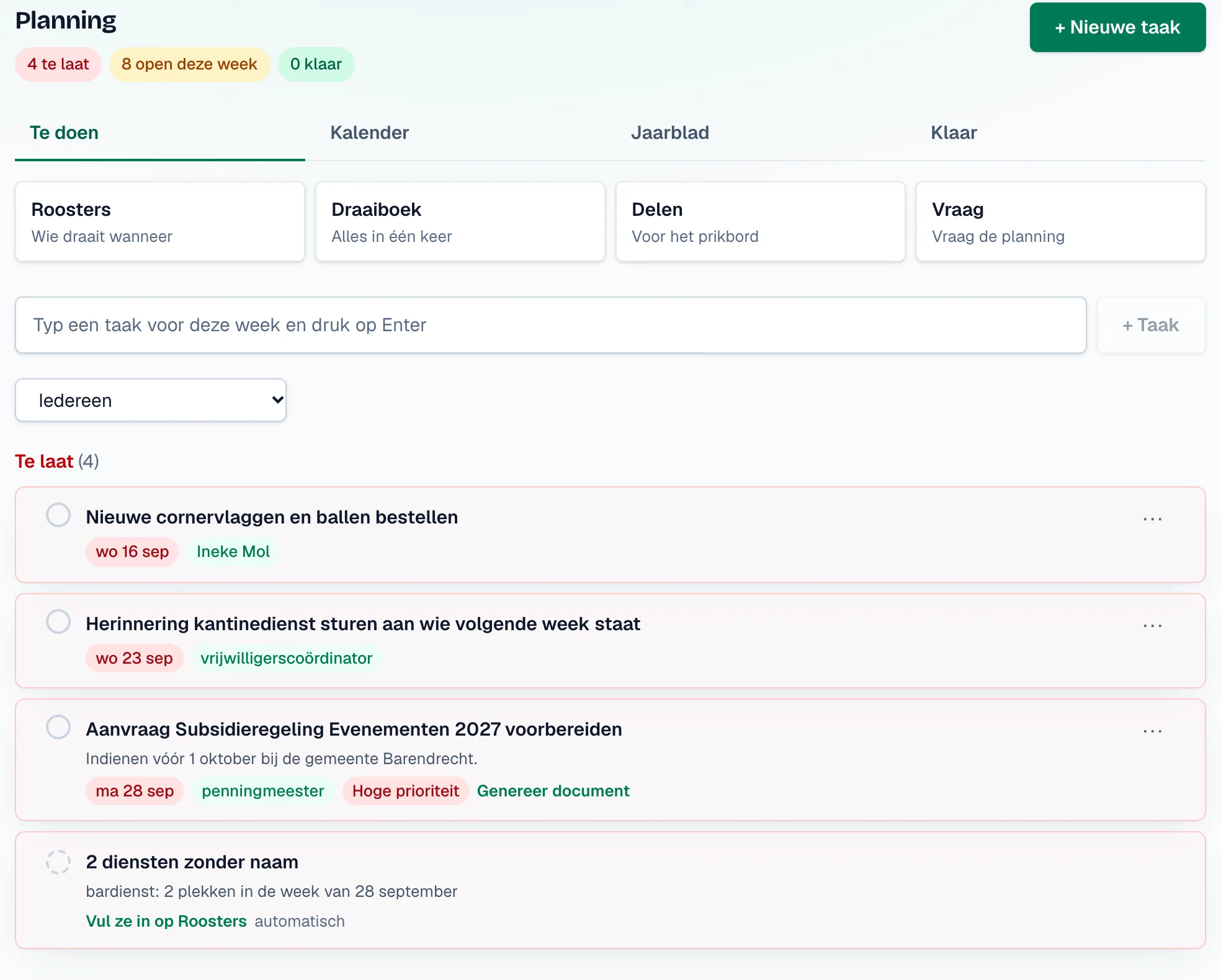Focus the quick task input field
This screenshot has height=980, width=1221.
pos(551,325)
